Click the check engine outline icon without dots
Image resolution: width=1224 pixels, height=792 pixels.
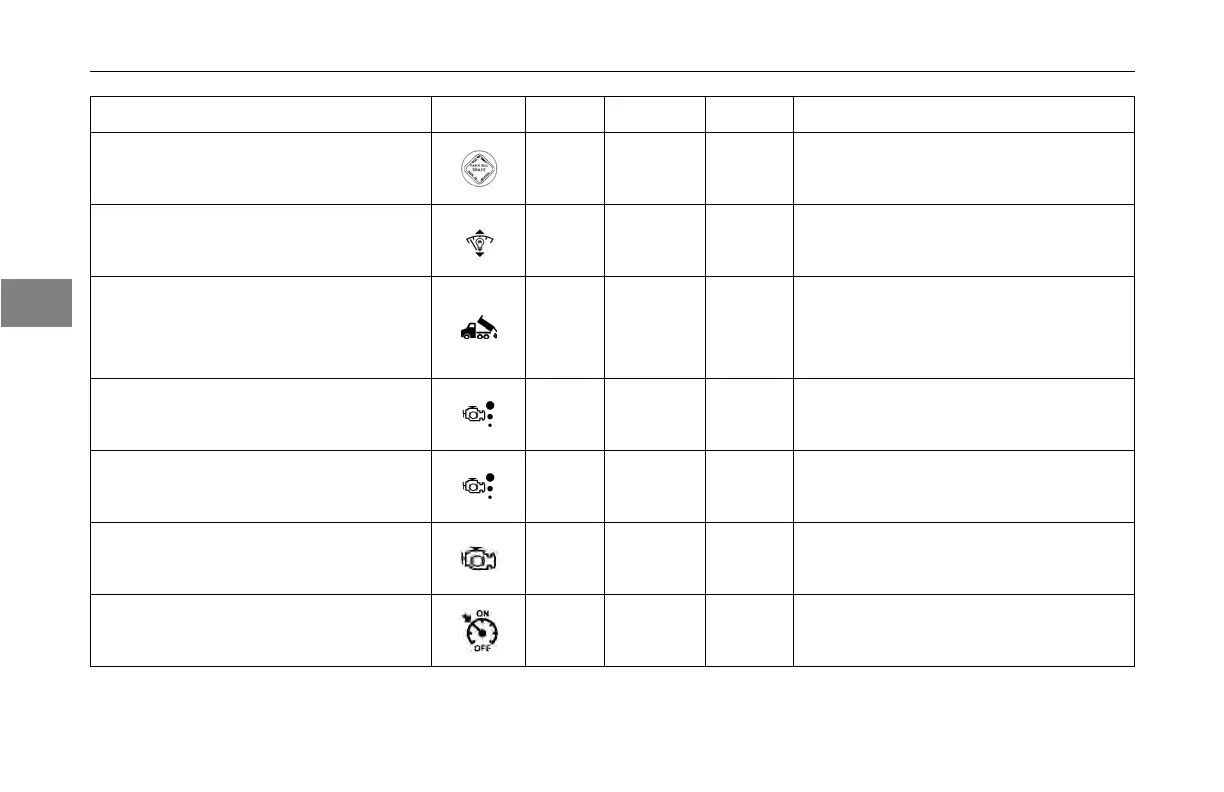pyautogui.click(x=478, y=558)
